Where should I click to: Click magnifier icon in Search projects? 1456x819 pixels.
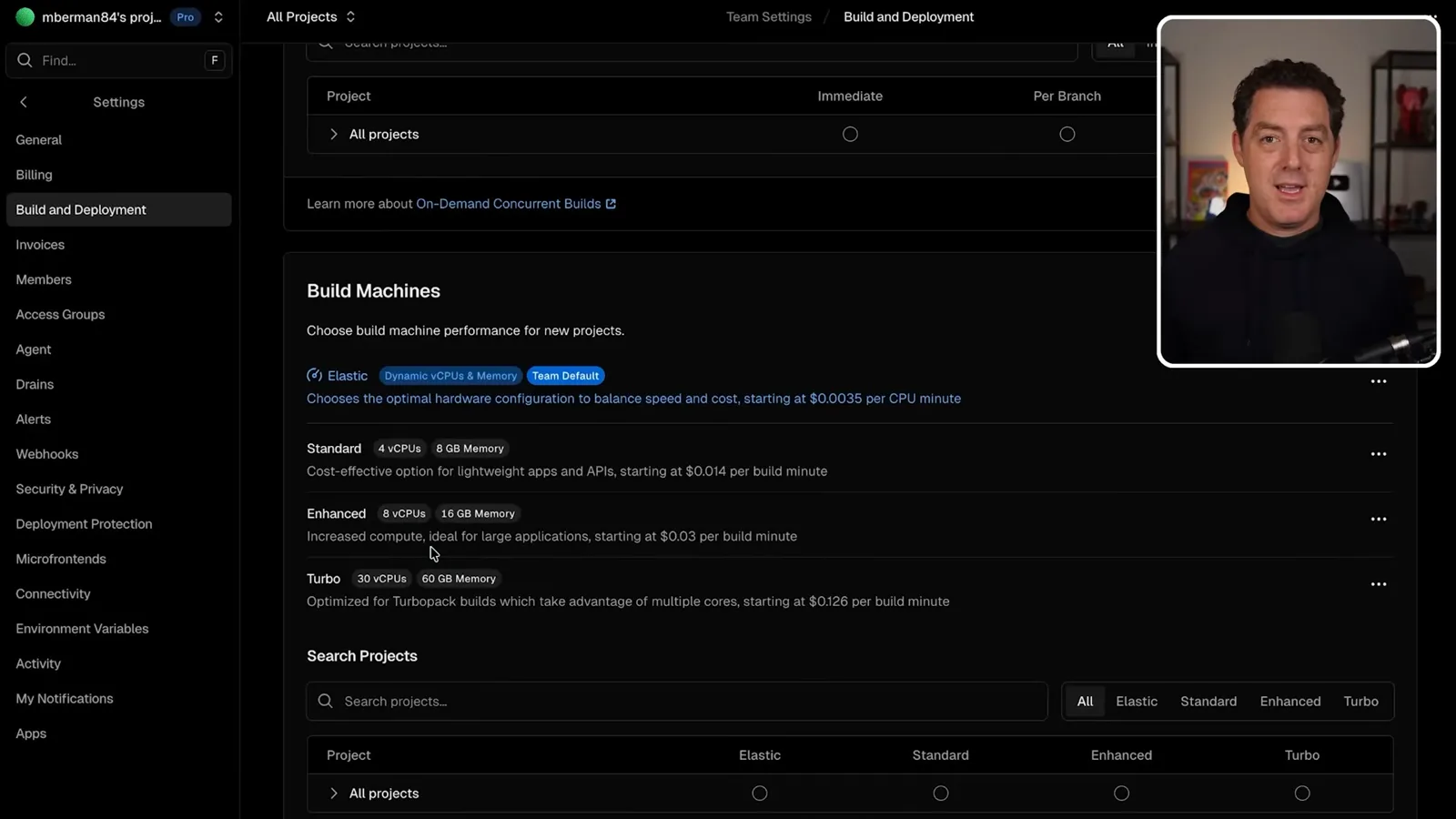tap(326, 702)
